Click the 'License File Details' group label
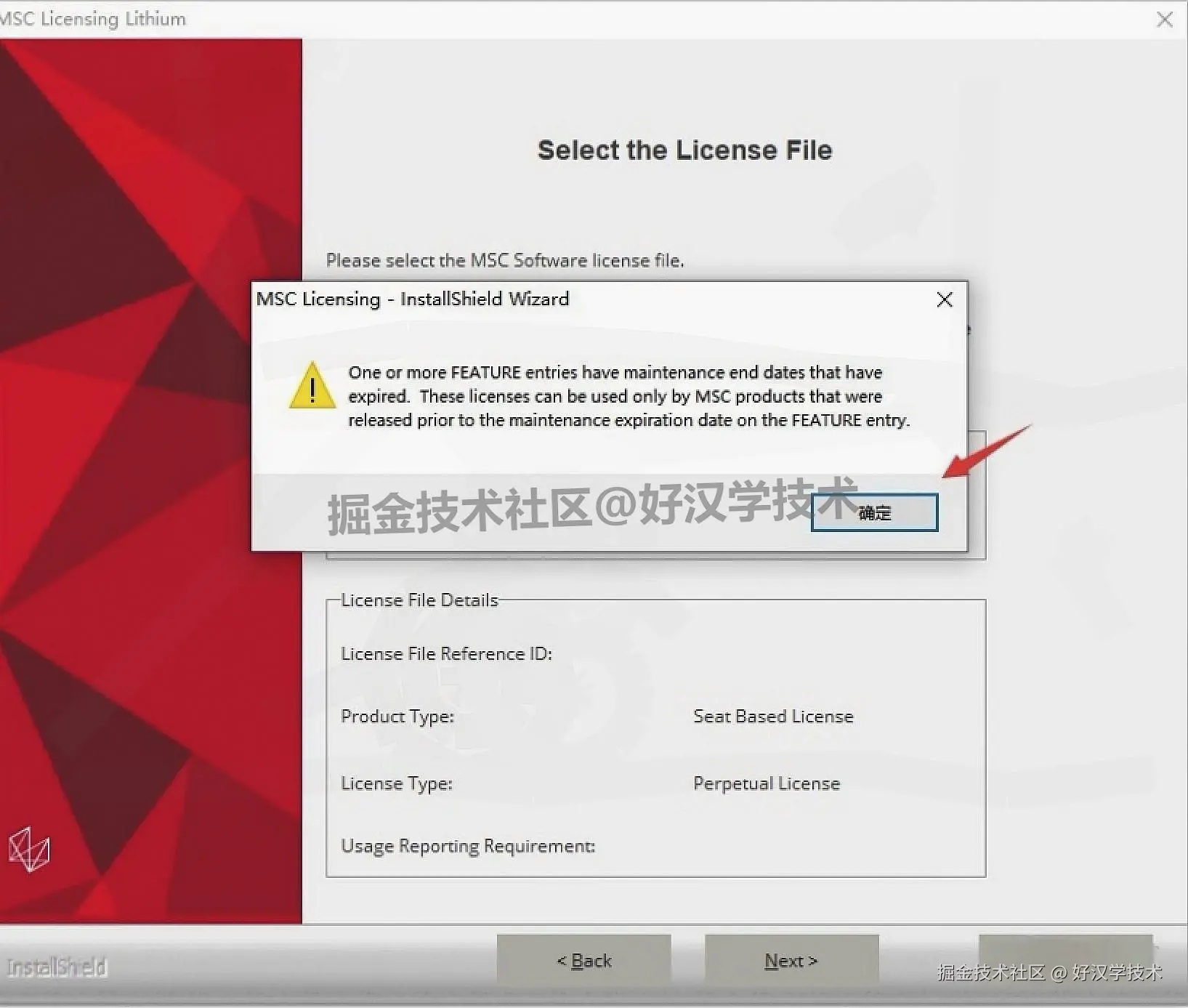Viewport: 1188px width, 1008px height. click(x=419, y=600)
